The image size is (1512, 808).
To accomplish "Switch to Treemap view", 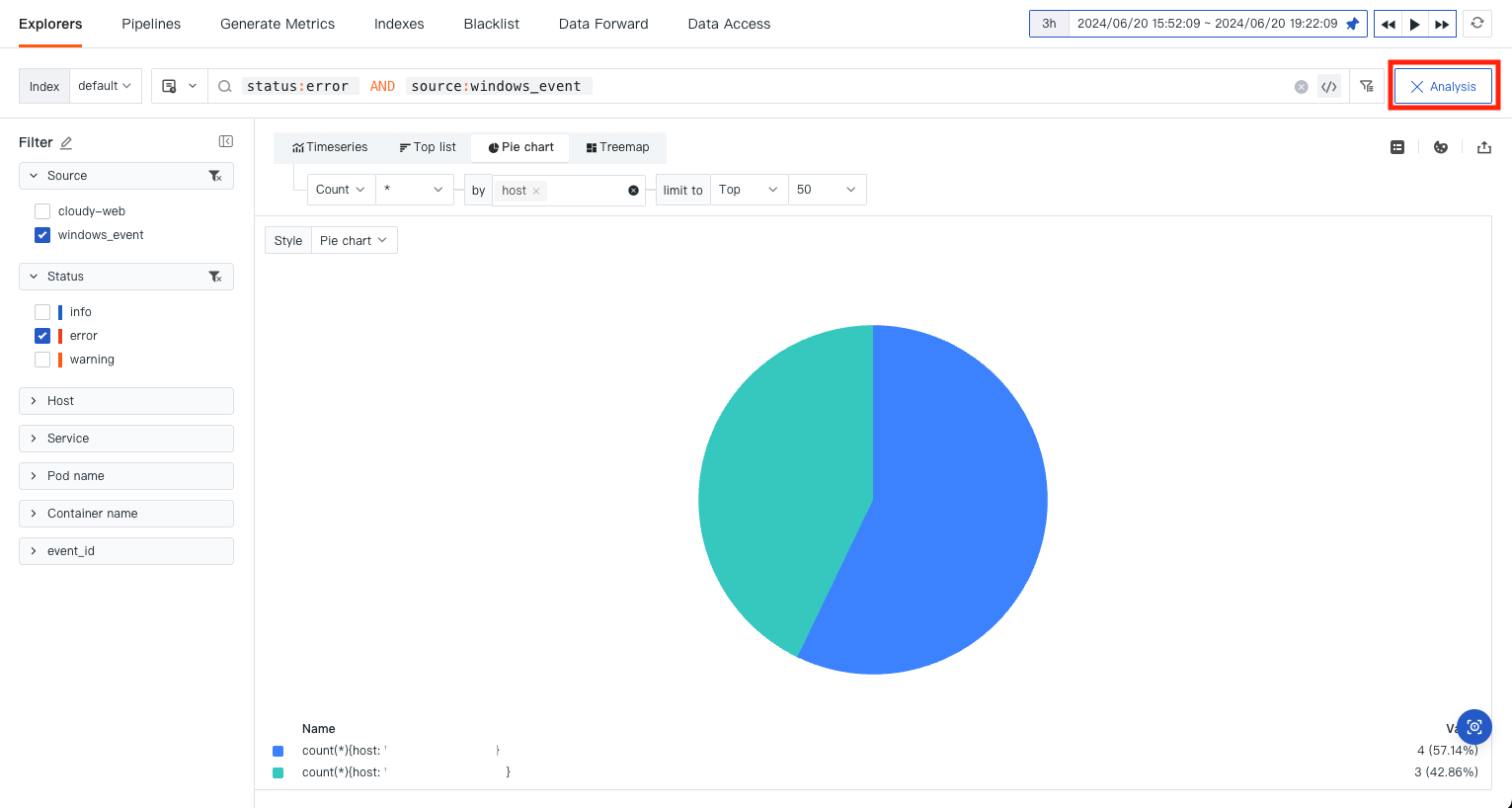I will click(x=617, y=147).
